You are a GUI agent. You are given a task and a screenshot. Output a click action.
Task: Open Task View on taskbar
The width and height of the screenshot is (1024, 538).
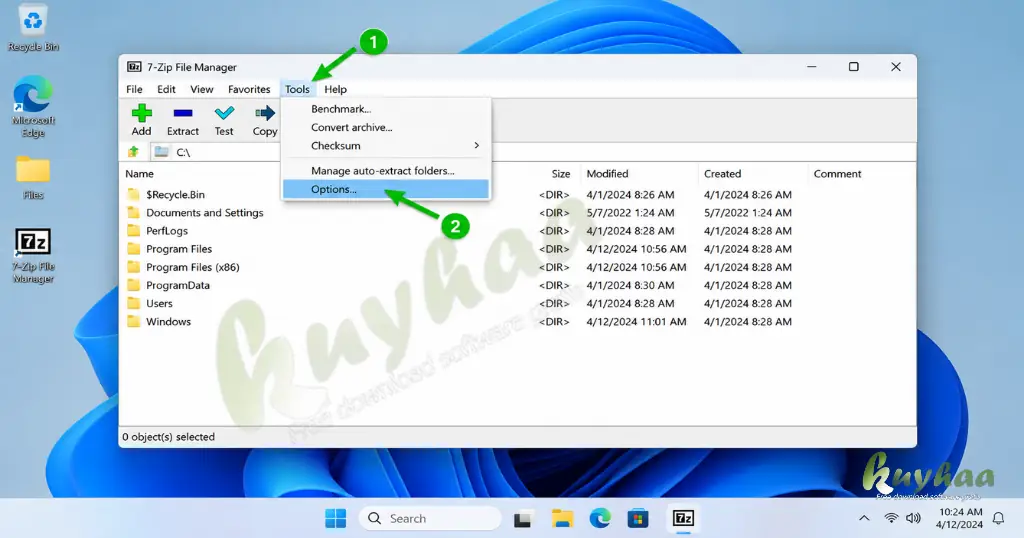click(x=522, y=518)
